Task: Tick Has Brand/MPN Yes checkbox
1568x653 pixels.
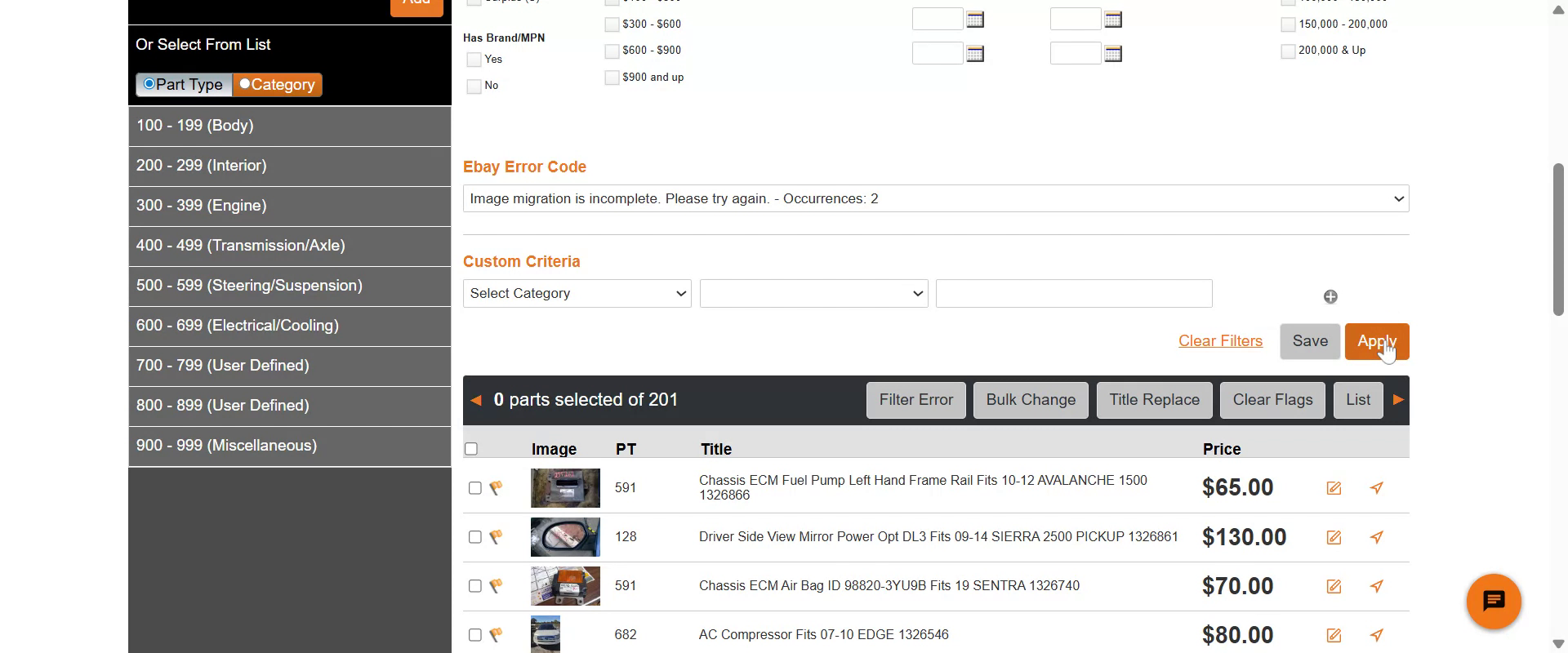Action: 474,60
